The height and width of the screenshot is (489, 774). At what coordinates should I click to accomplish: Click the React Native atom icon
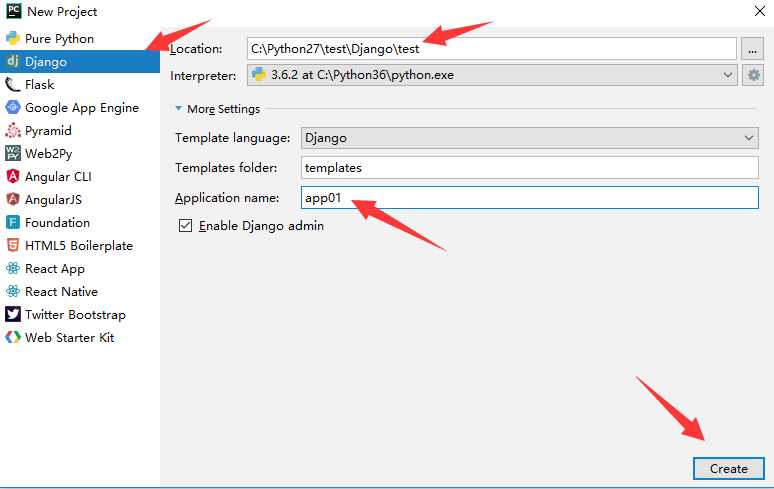click(x=13, y=291)
